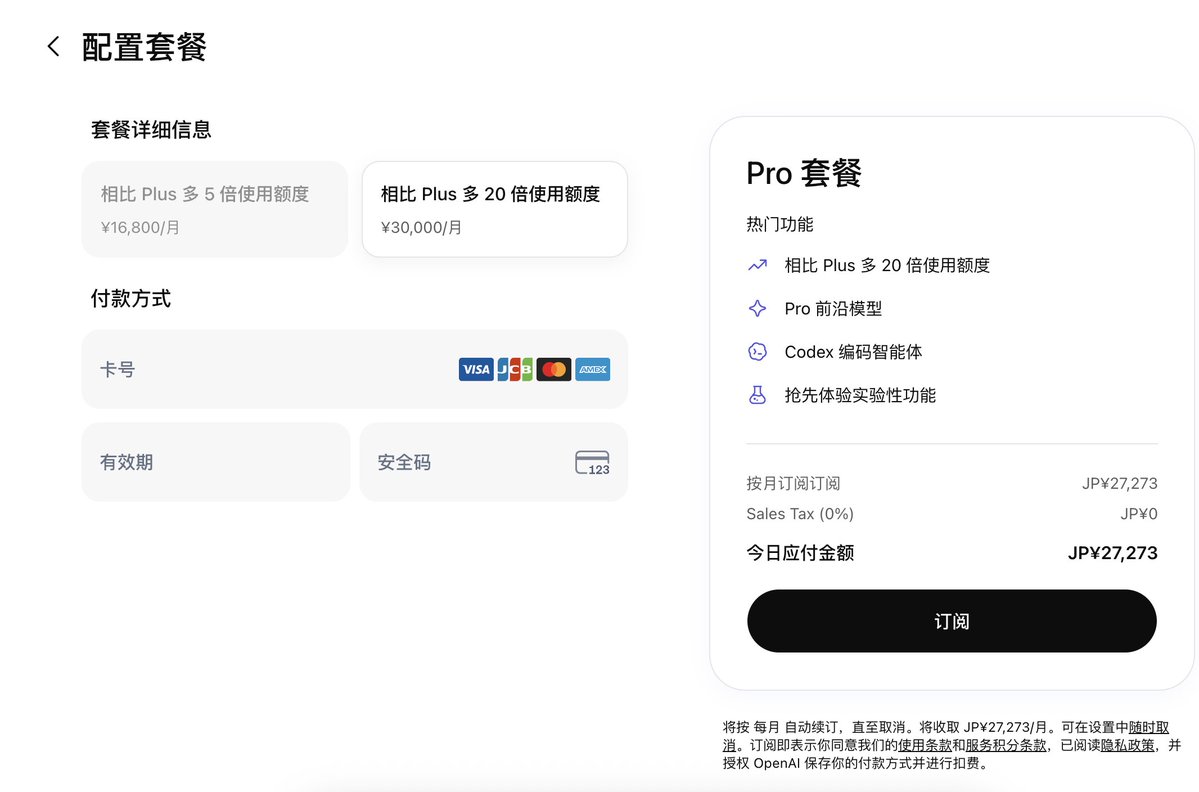
Task: Open the 使用条款 terms link
Action: 924,745
